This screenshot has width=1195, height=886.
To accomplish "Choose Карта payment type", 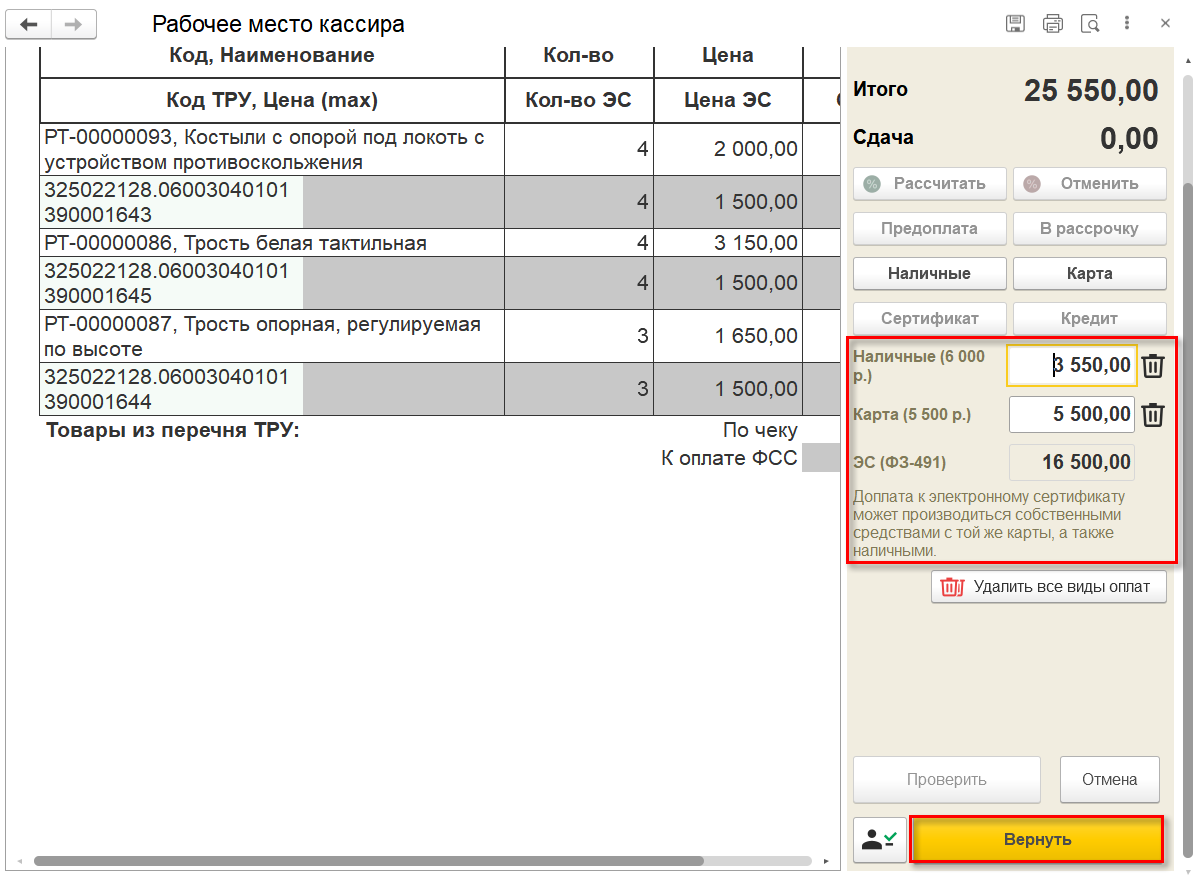I will point(1090,273).
